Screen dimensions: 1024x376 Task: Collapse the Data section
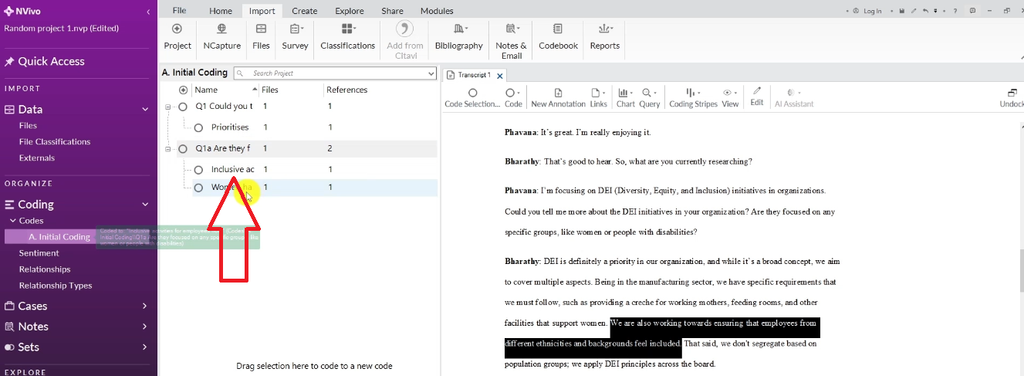(146, 110)
